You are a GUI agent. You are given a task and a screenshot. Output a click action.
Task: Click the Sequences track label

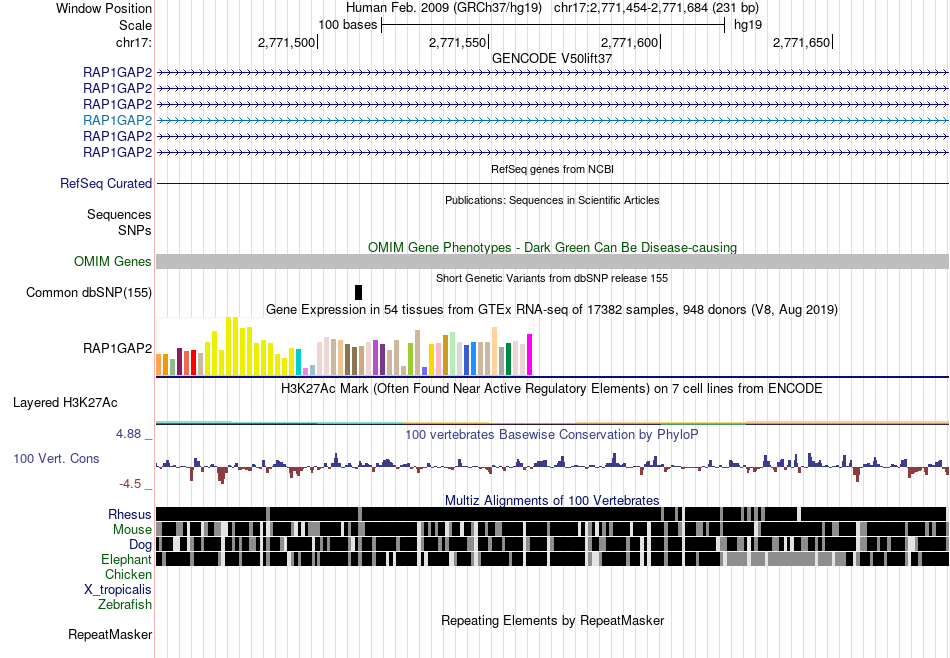[119, 214]
